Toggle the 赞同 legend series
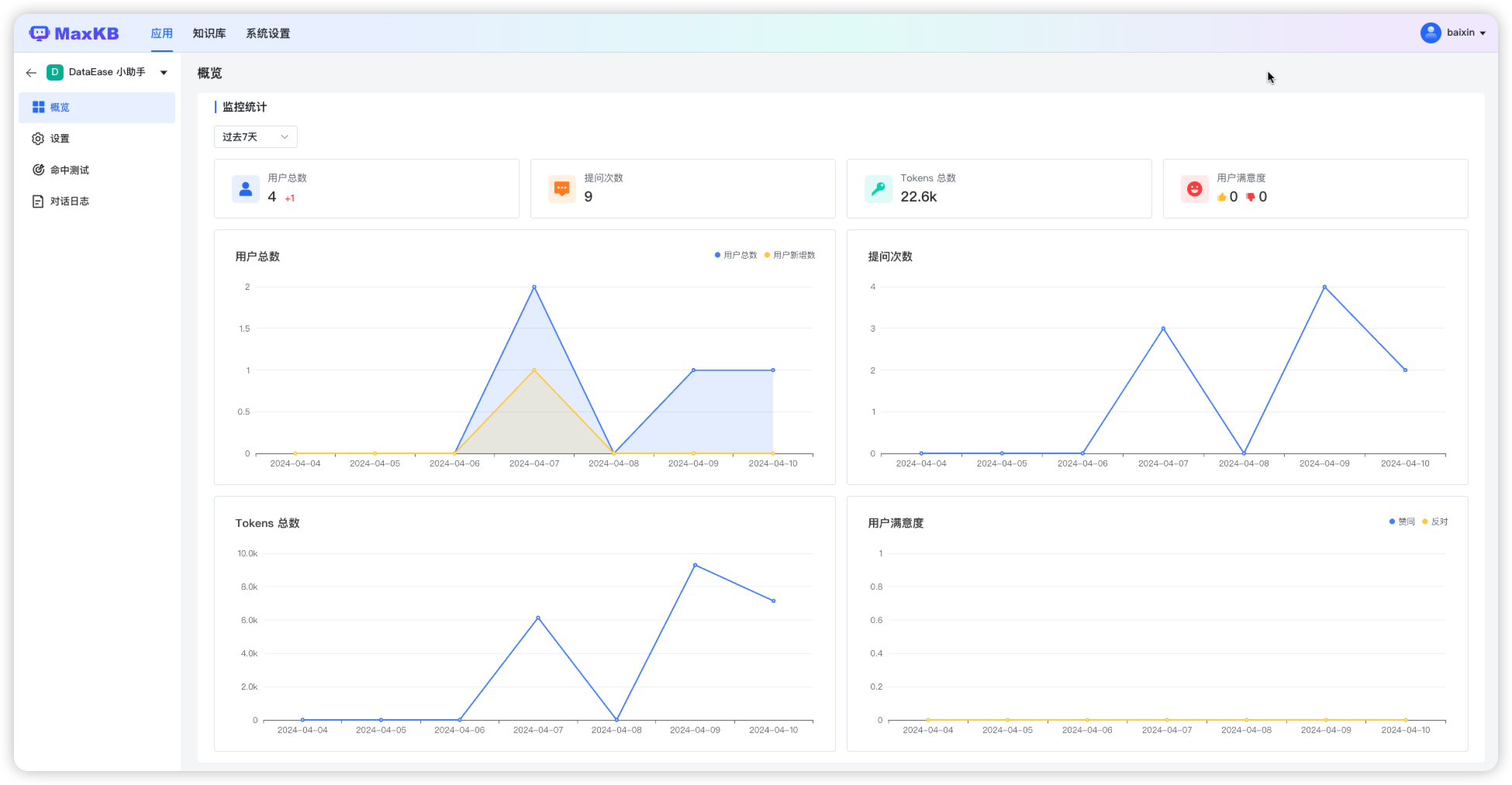 click(1402, 522)
